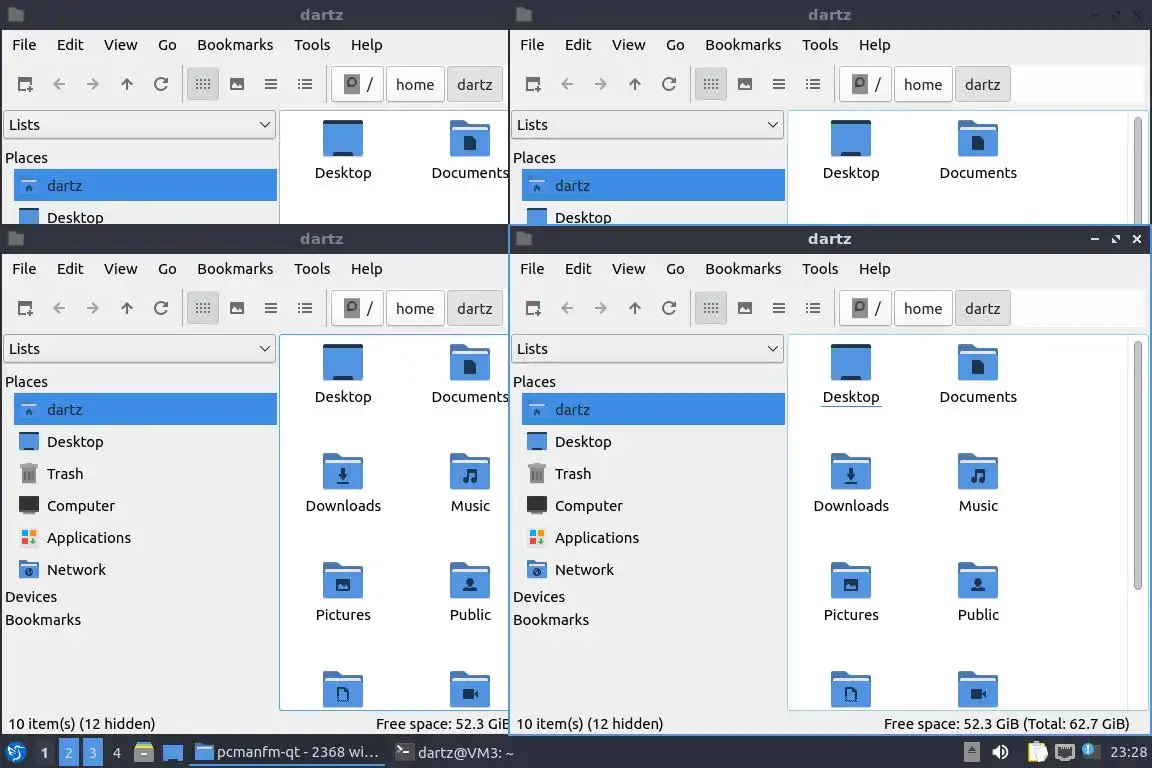The image size is (1152, 768).
Task: Open View menu in top-left window
Action: (x=120, y=44)
